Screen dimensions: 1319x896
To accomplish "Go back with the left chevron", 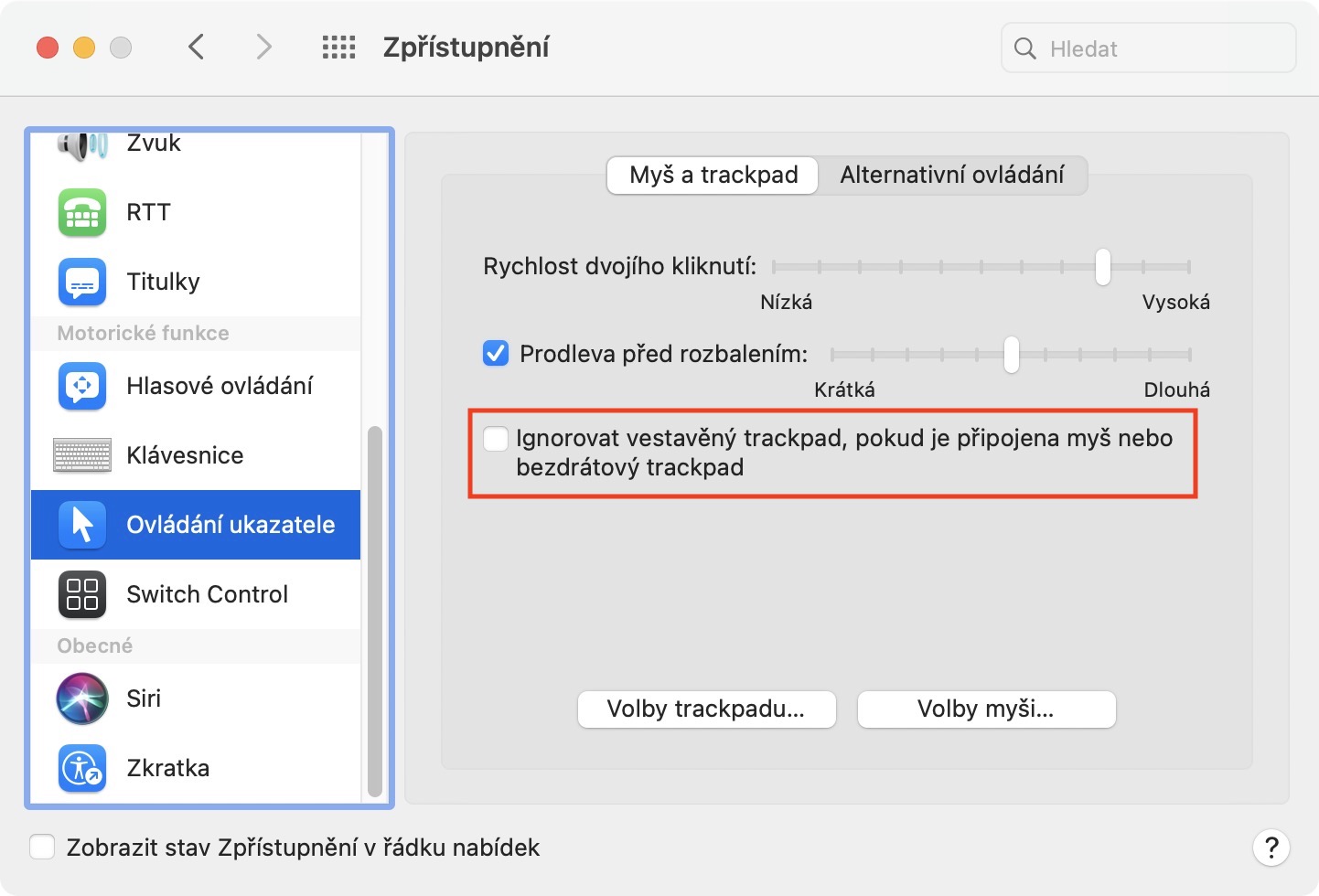I will 196,48.
